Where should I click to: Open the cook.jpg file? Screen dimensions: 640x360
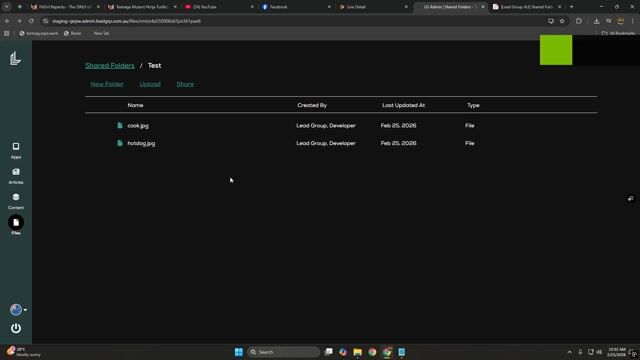(138, 126)
